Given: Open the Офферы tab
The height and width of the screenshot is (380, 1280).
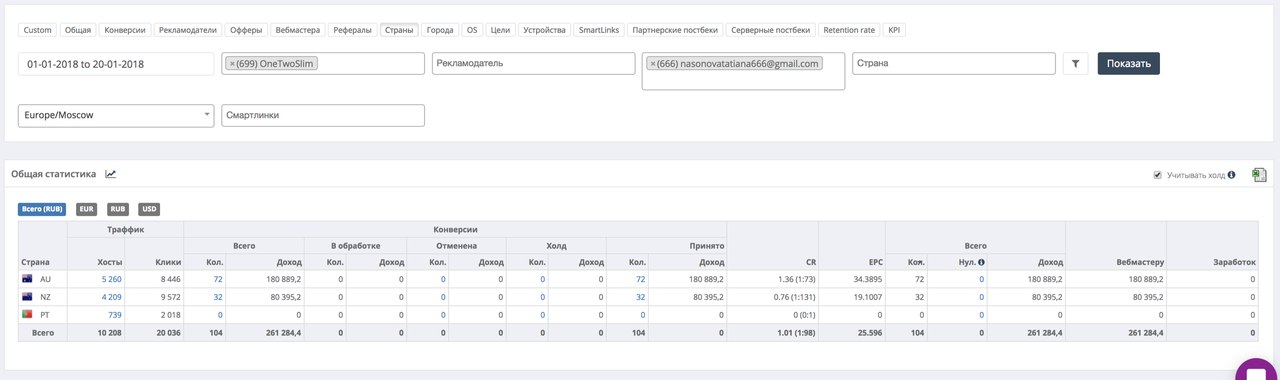Looking at the screenshot, I should pos(246,30).
